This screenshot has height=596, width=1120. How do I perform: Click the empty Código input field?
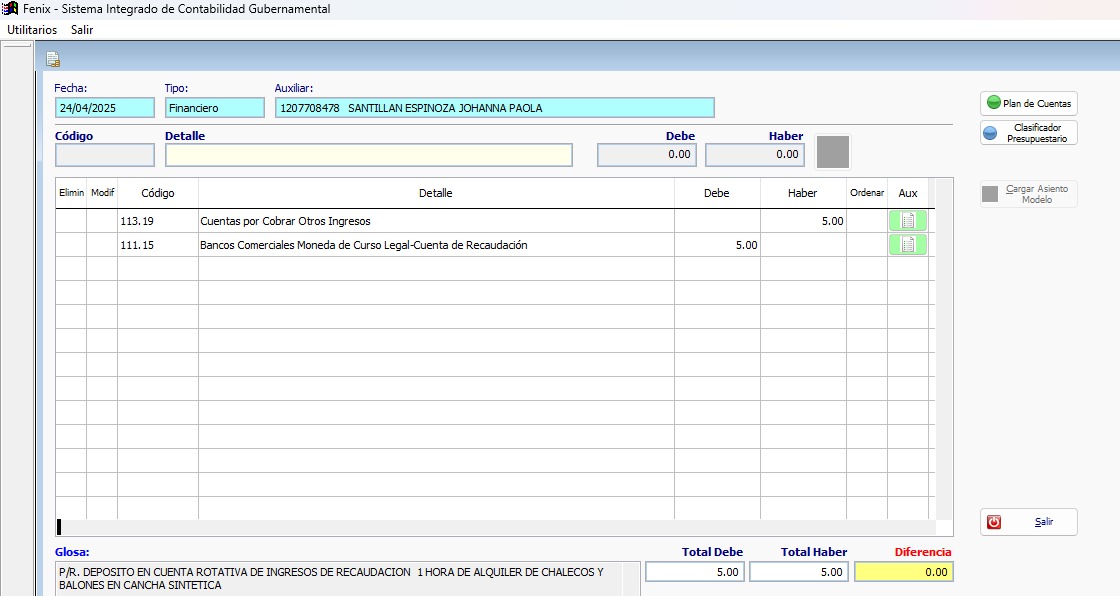point(105,155)
